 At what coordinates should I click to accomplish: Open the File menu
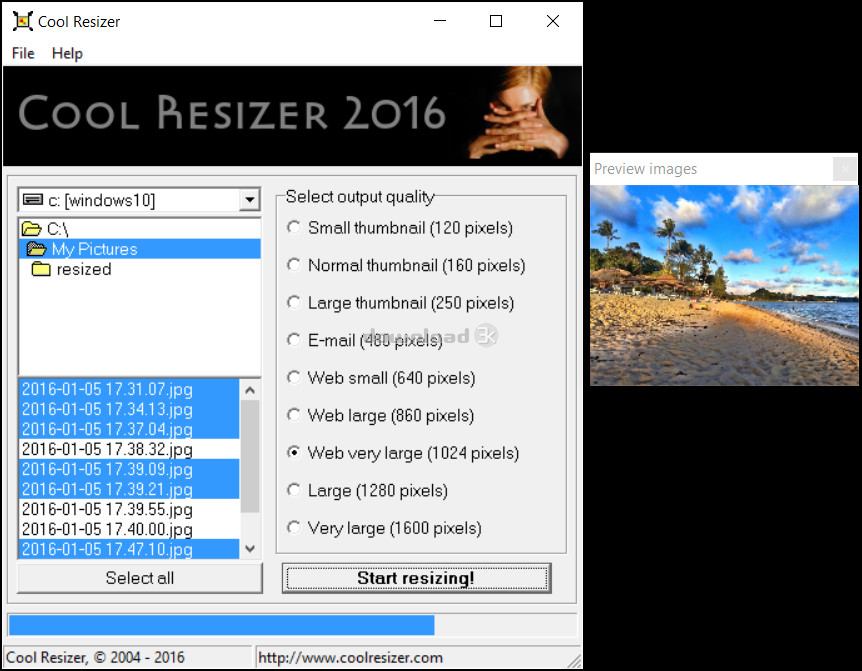pos(23,53)
